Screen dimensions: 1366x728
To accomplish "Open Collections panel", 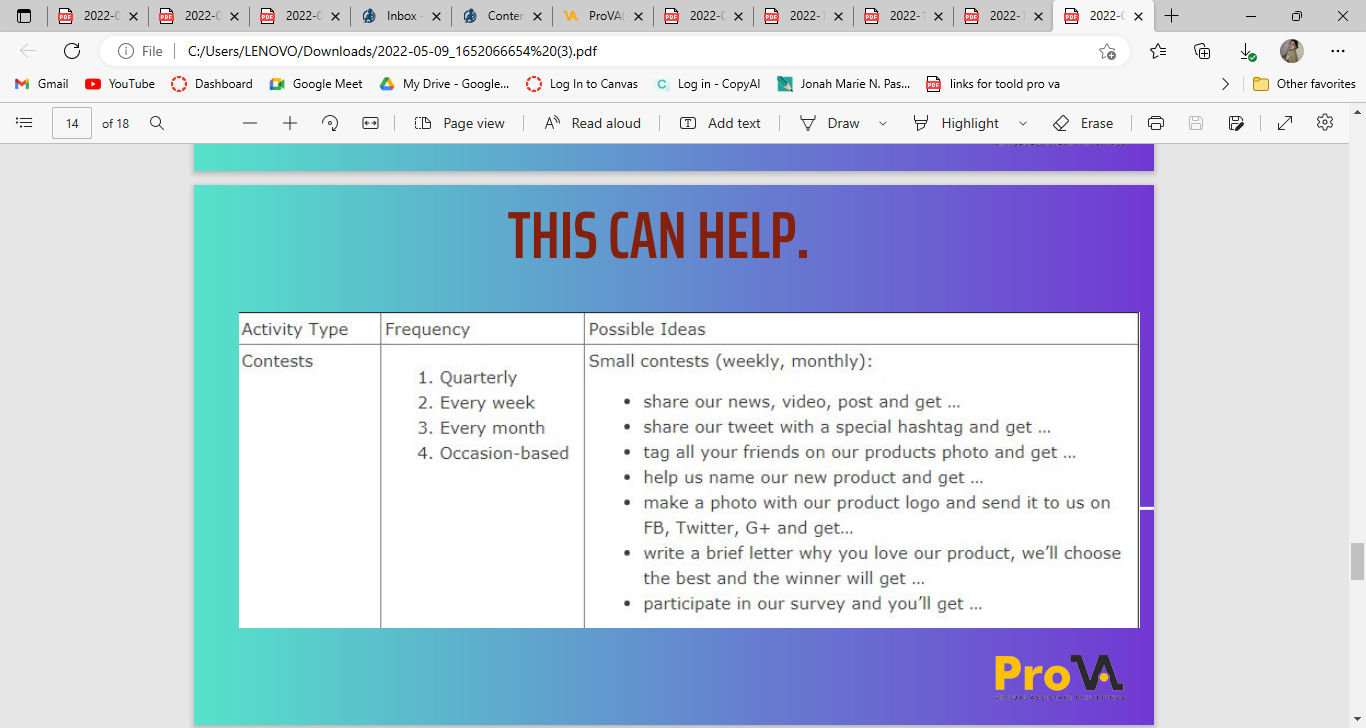I will [x=1203, y=51].
